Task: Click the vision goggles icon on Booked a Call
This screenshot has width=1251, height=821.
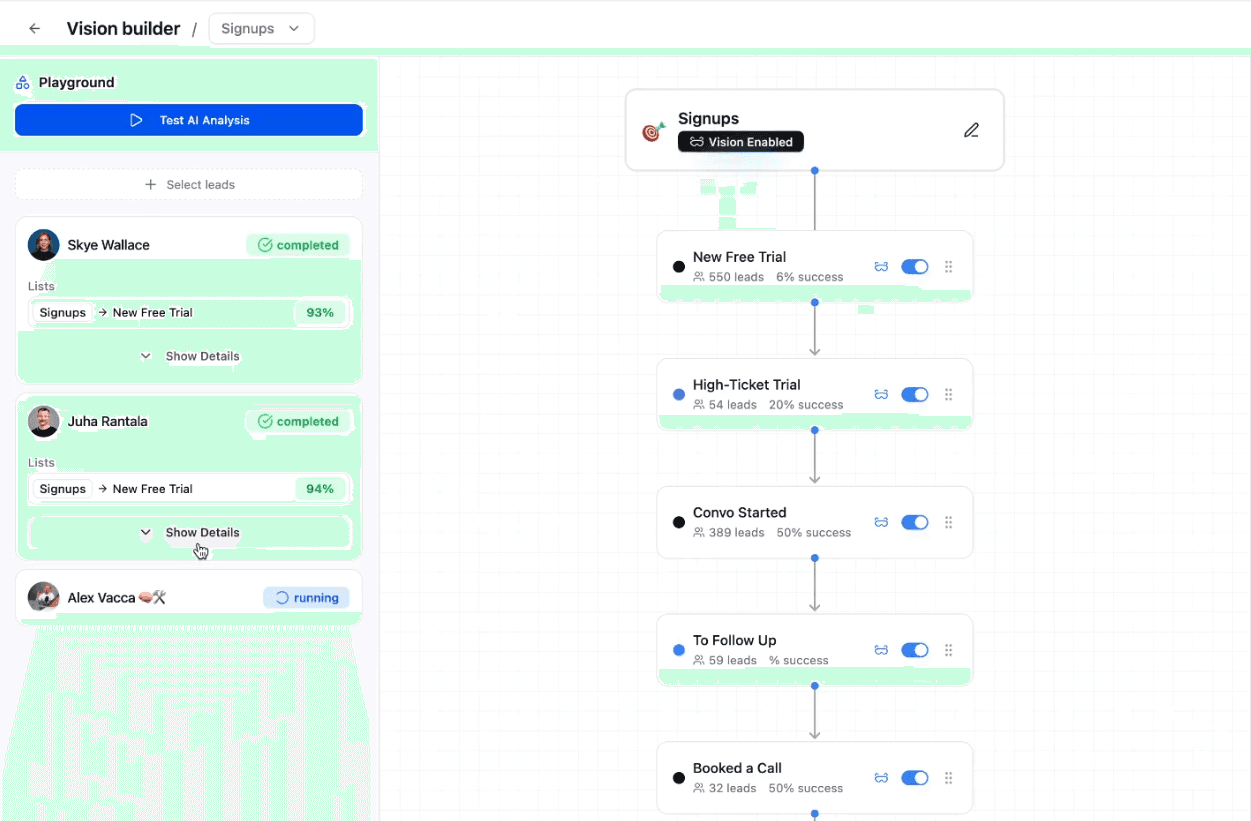Action: (881, 777)
